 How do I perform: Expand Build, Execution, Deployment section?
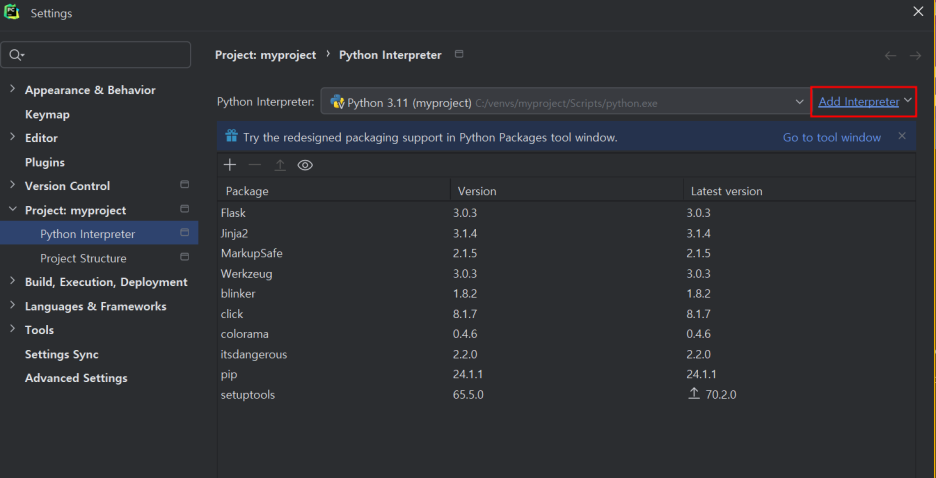point(13,281)
